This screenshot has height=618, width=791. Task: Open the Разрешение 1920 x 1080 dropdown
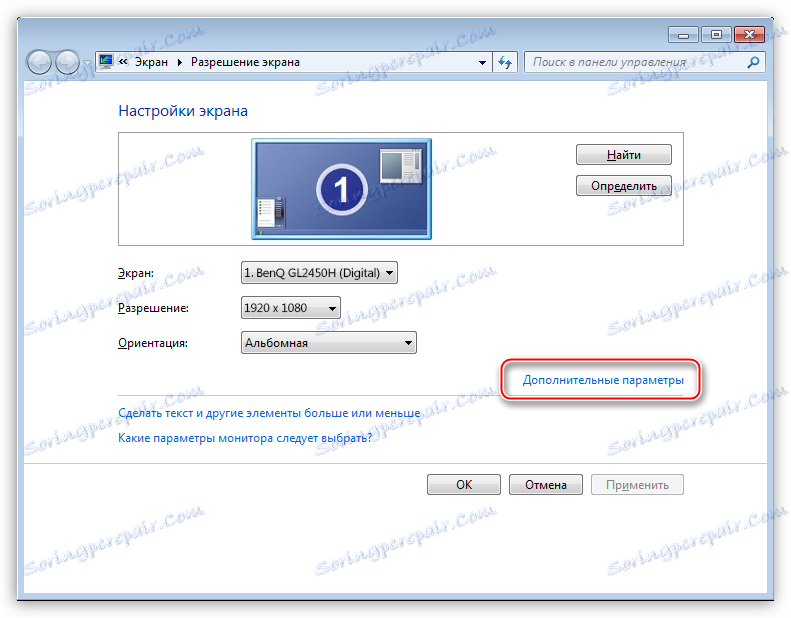tap(291, 308)
